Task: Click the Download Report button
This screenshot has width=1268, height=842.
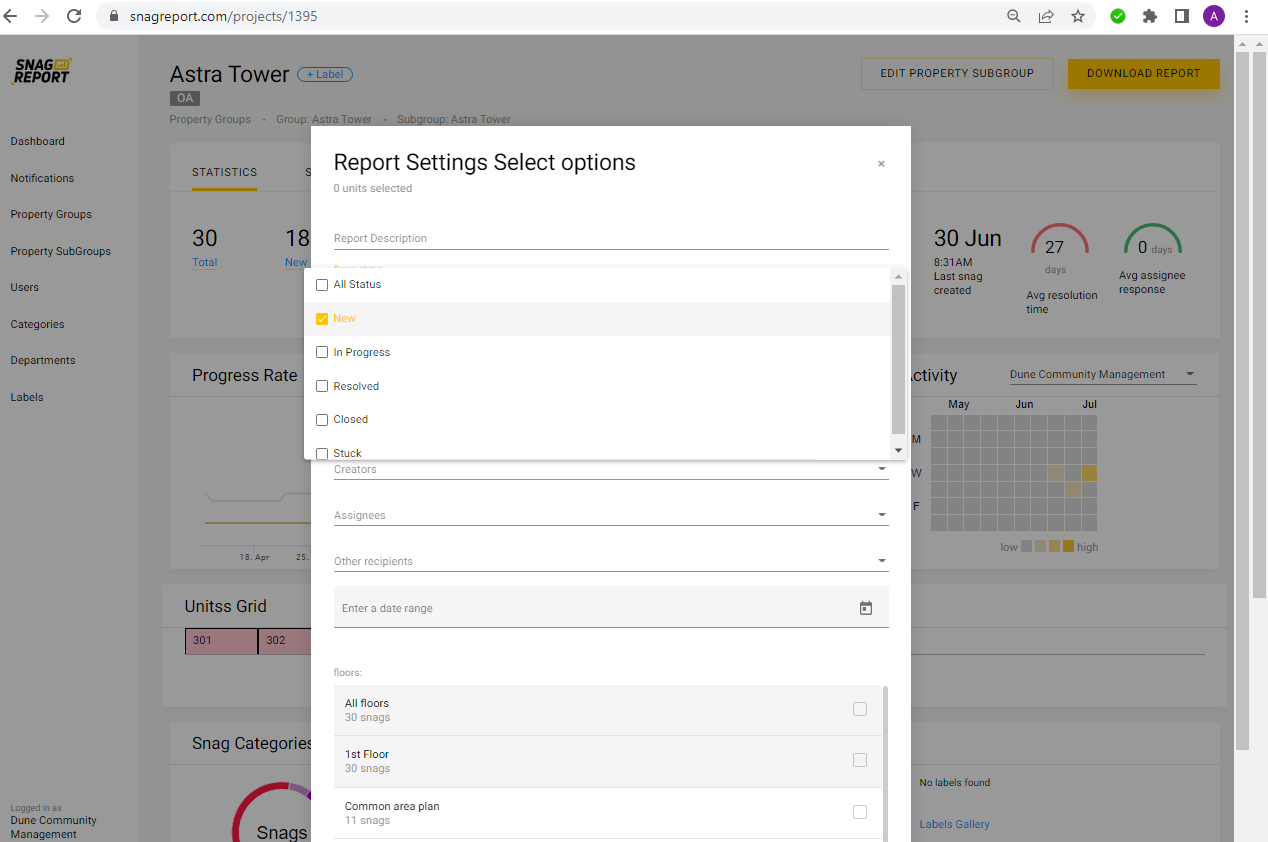Action: coord(1143,73)
